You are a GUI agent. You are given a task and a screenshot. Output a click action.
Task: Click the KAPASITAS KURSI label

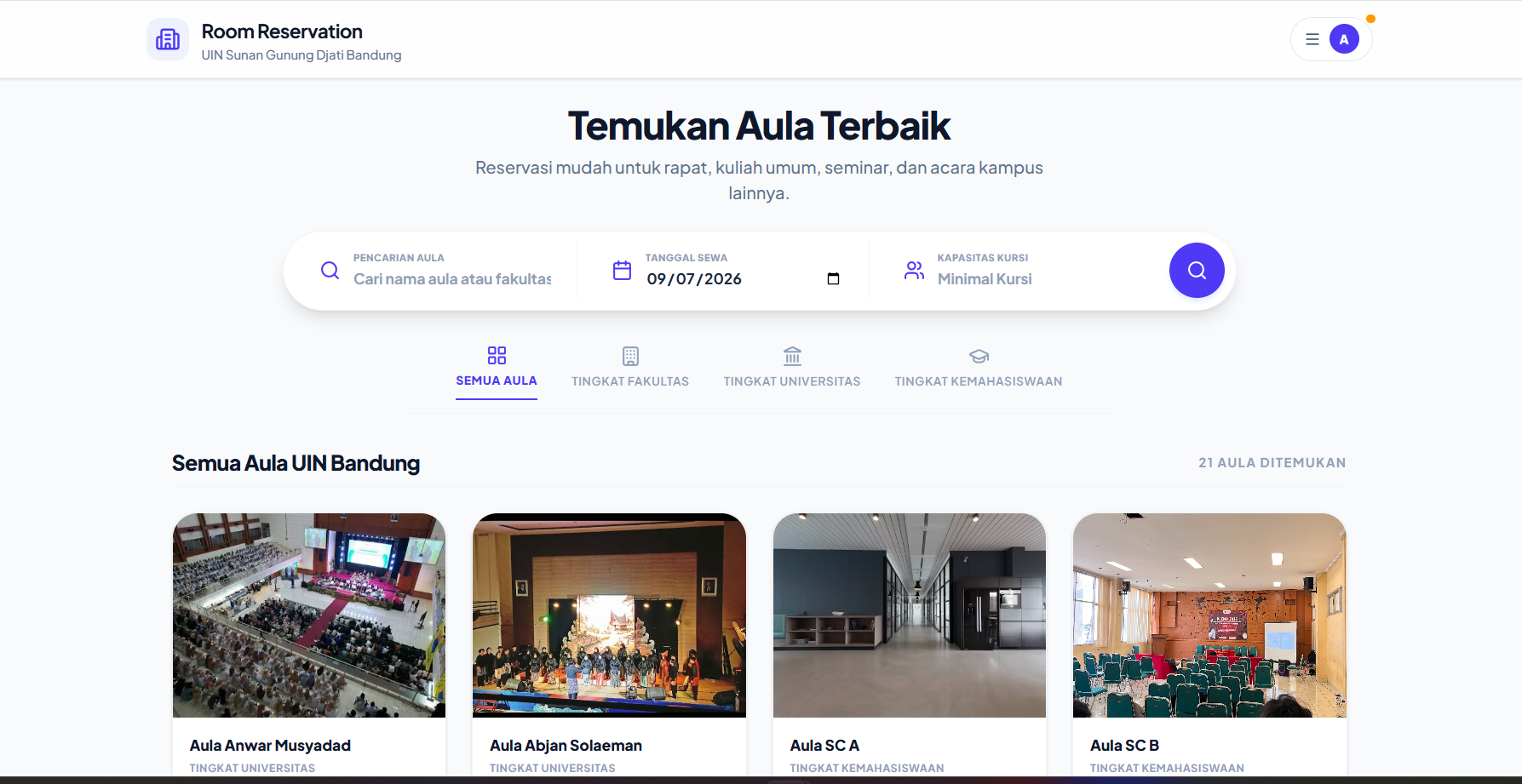coord(983,258)
